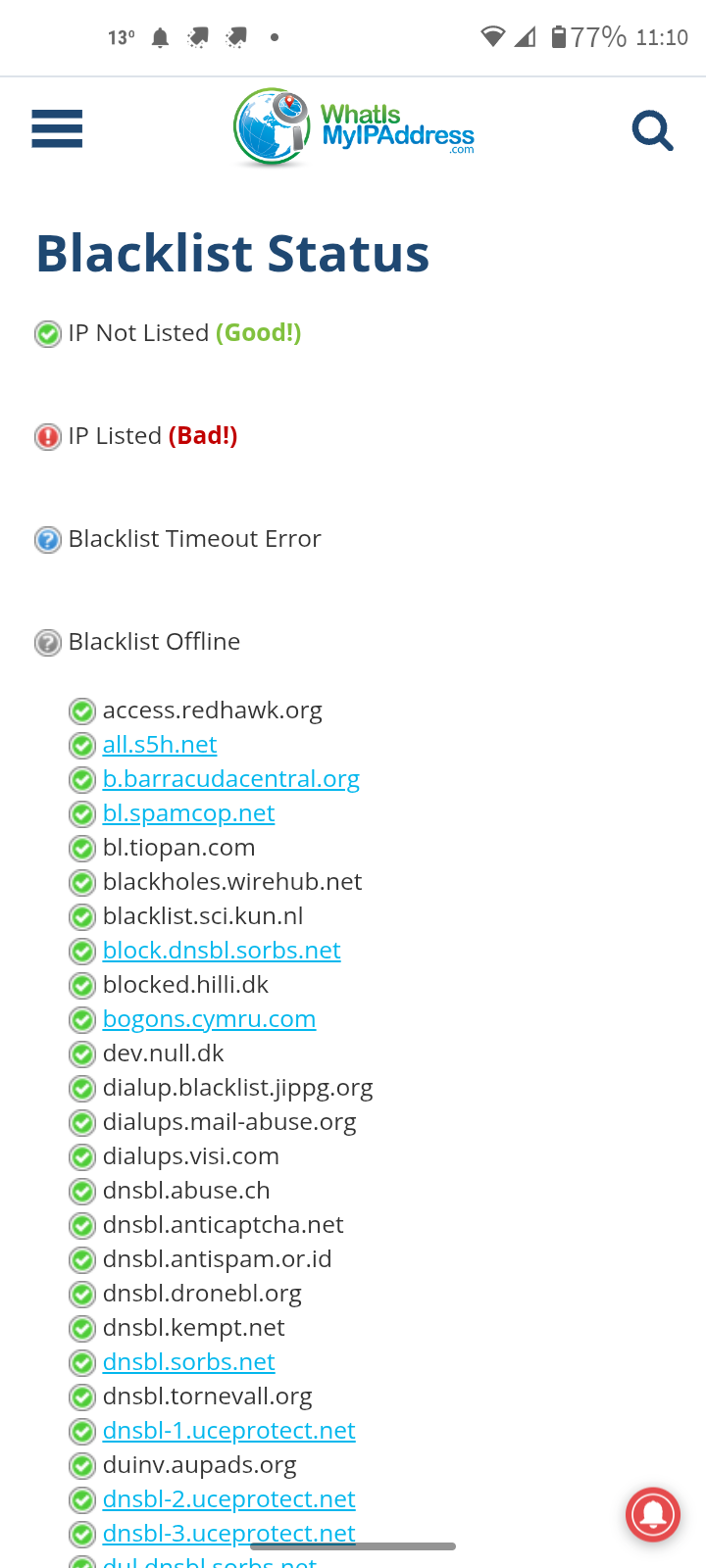Tap the search magnifier icon
This screenshot has width=706, height=1568.
[x=653, y=130]
